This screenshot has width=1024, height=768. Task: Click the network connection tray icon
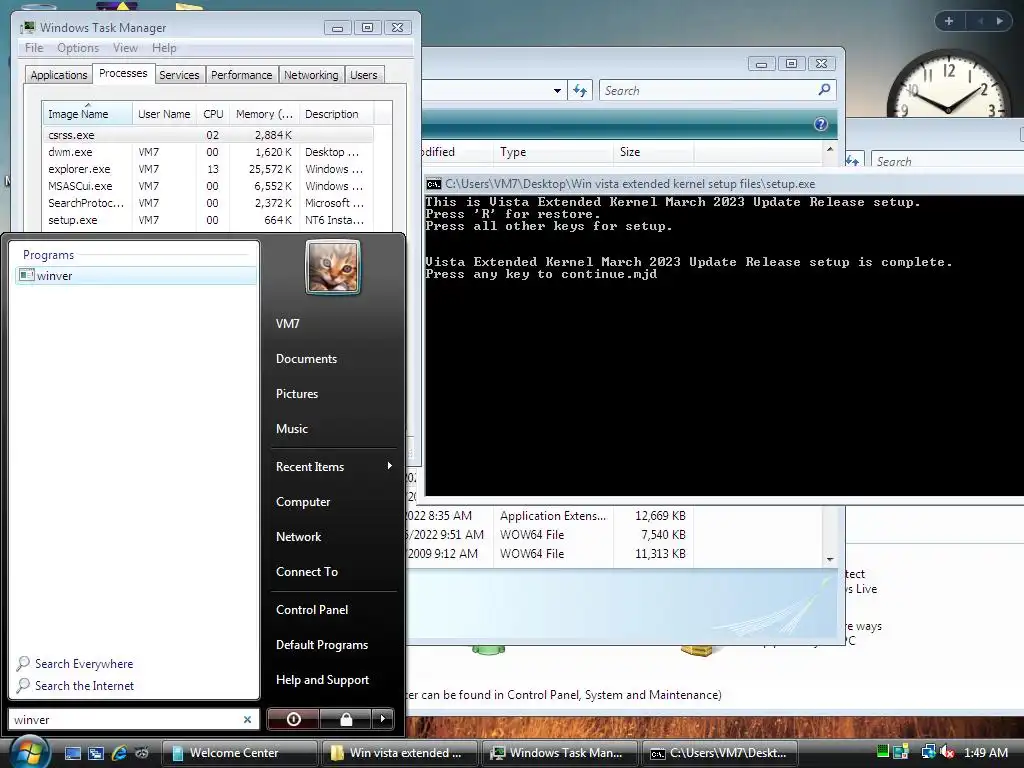click(928, 752)
